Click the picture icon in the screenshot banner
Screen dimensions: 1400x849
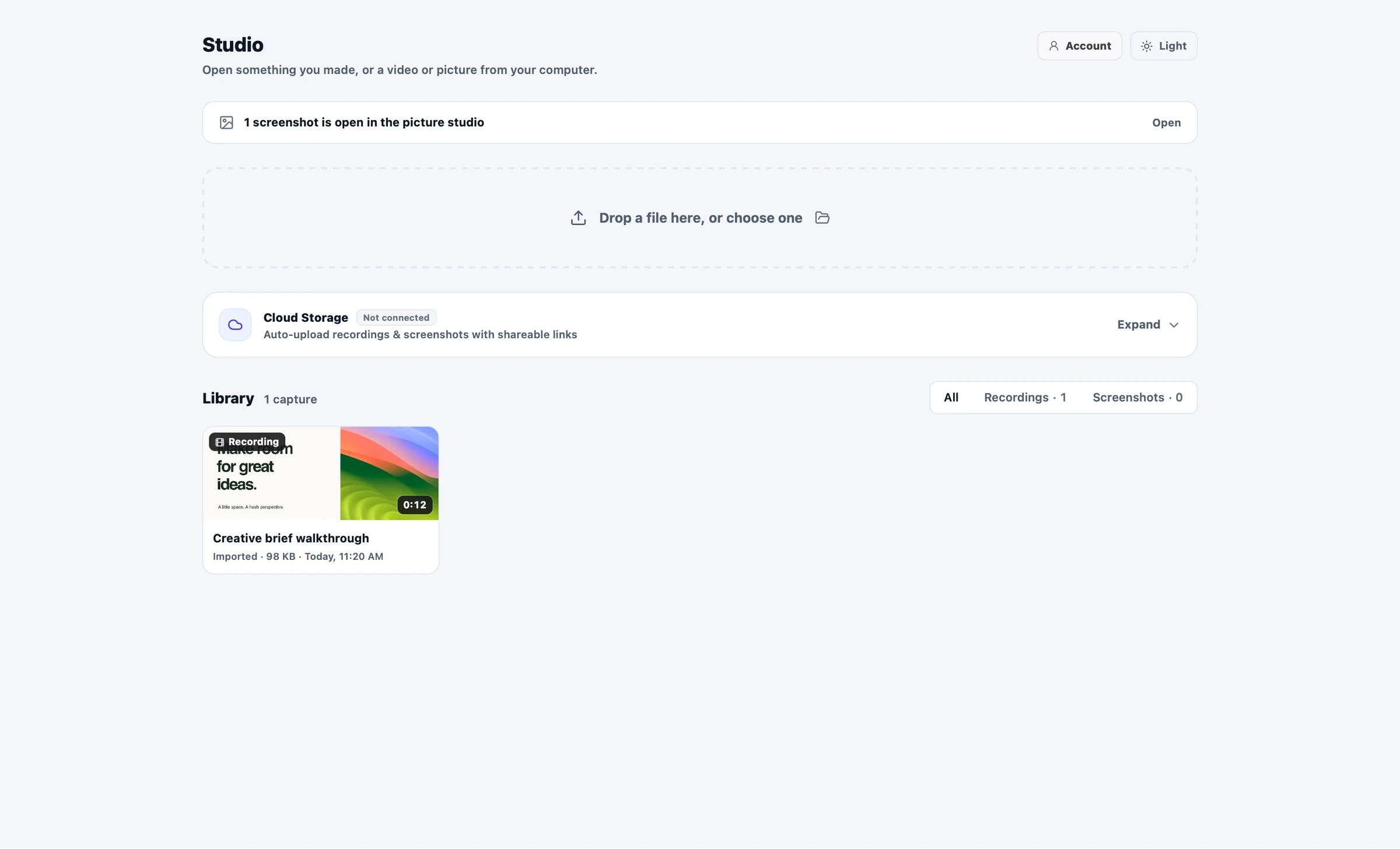point(226,122)
